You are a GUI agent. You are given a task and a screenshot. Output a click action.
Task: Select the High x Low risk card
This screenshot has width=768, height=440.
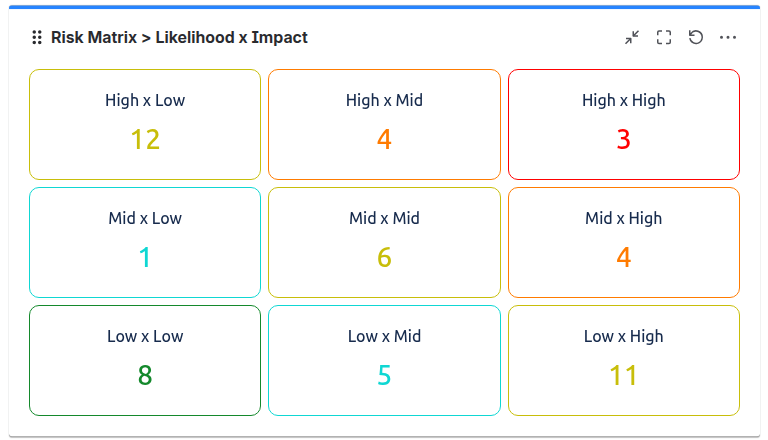tap(145, 124)
